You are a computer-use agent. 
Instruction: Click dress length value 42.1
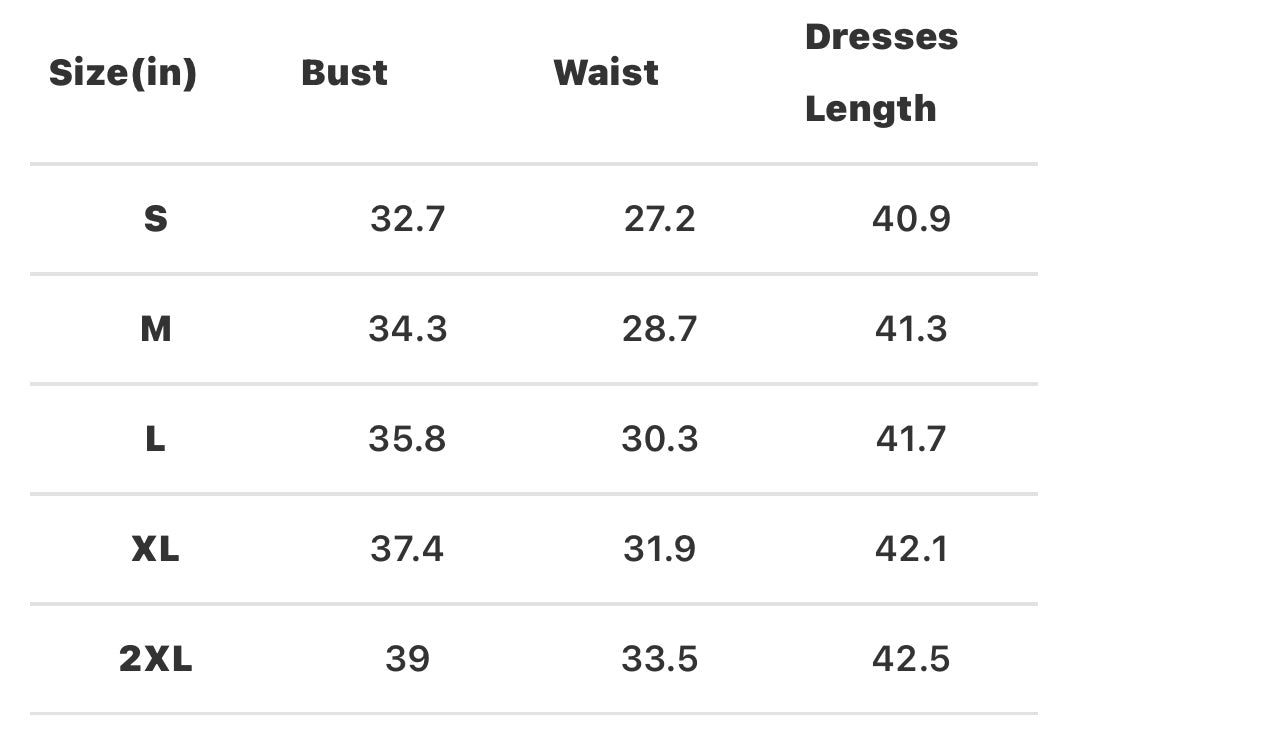tap(911, 549)
